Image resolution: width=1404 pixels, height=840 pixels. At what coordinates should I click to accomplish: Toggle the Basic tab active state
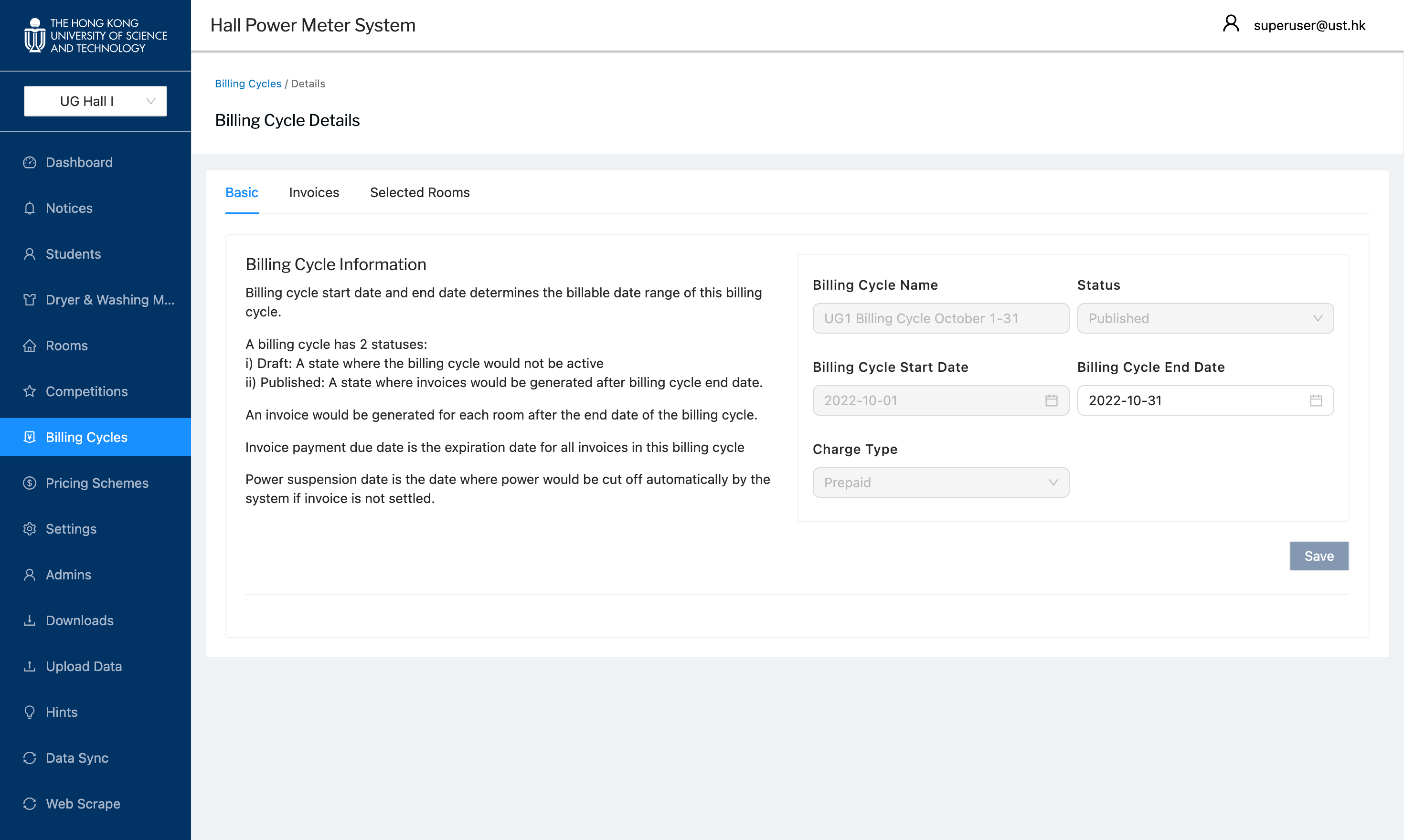[x=242, y=192]
